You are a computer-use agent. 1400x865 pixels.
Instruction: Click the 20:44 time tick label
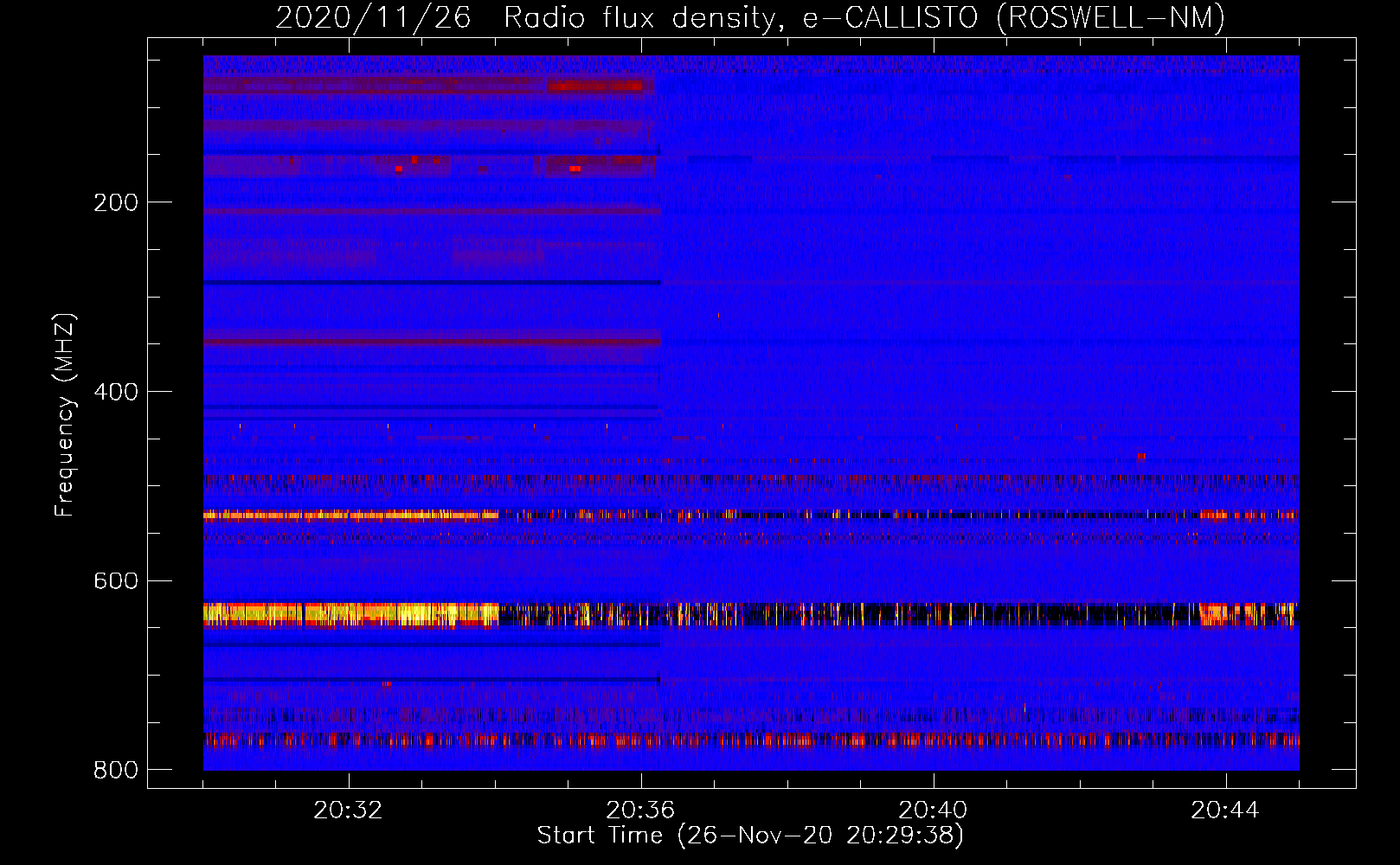pyautogui.click(x=1225, y=811)
